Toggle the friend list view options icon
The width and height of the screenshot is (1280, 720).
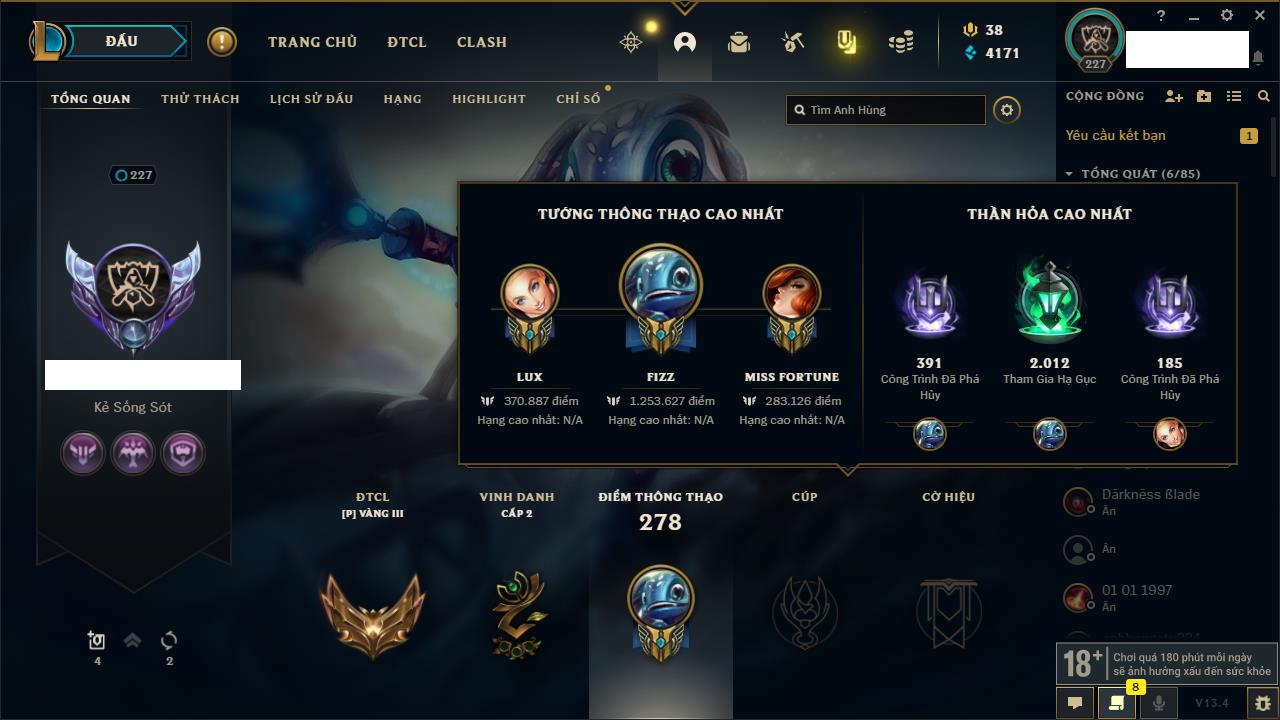pyautogui.click(x=1234, y=96)
